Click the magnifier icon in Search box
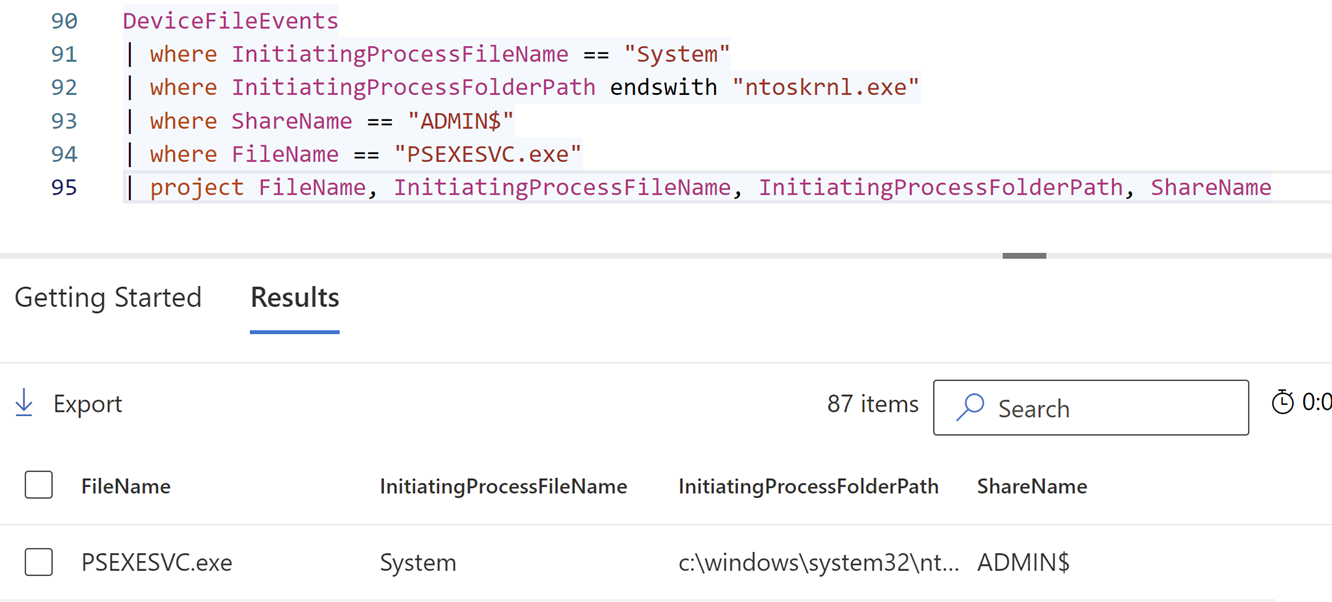This screenshot has width=1332, height=602. click(970, 408)
